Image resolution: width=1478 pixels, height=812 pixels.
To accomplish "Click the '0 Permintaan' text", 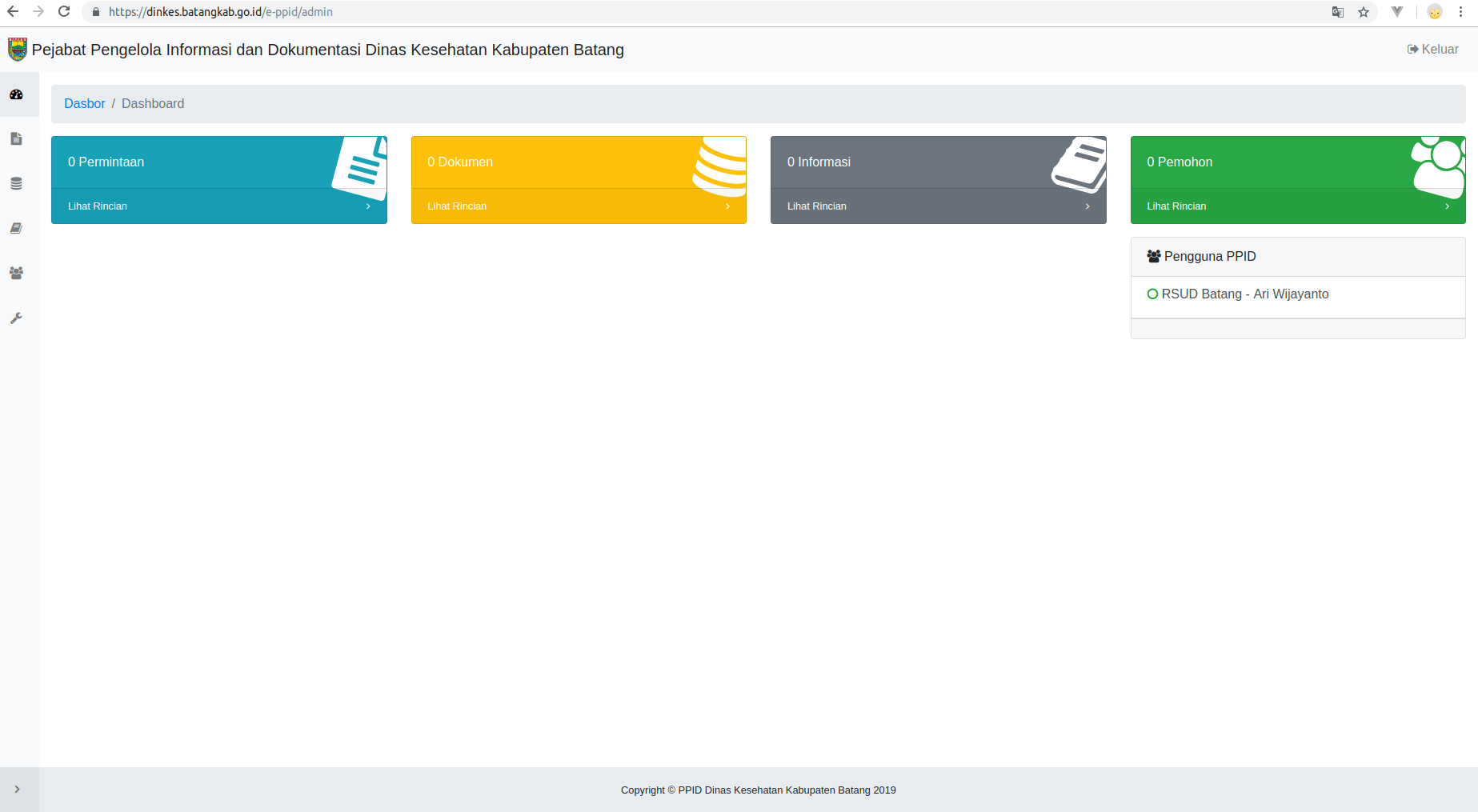I will coord(106,162).
